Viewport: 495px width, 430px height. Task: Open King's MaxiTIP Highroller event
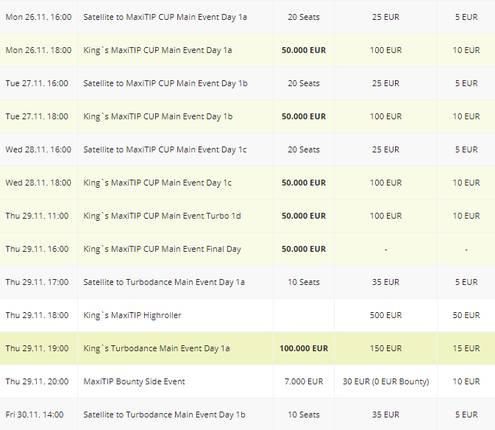coord(132,315)
